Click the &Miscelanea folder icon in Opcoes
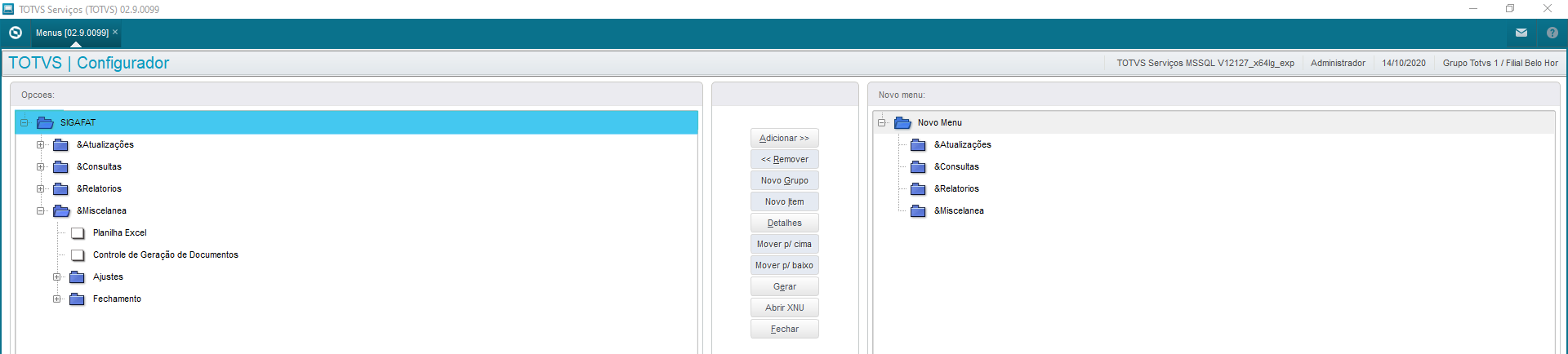The image size is (1568, 354). point(61,210)
